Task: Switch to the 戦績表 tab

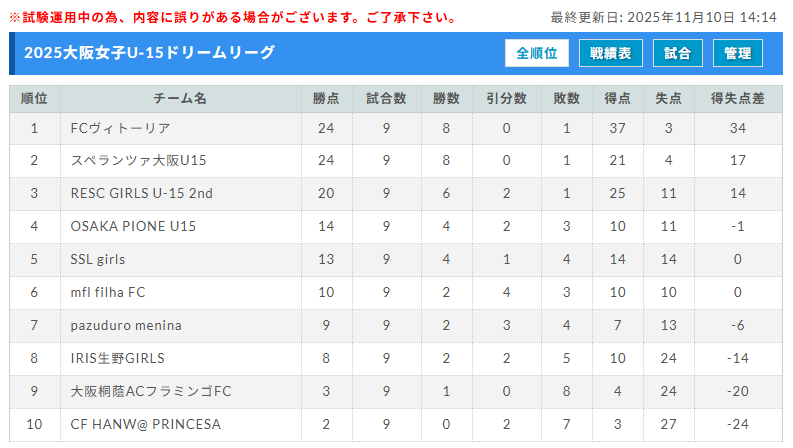Action: pos(610,54)
